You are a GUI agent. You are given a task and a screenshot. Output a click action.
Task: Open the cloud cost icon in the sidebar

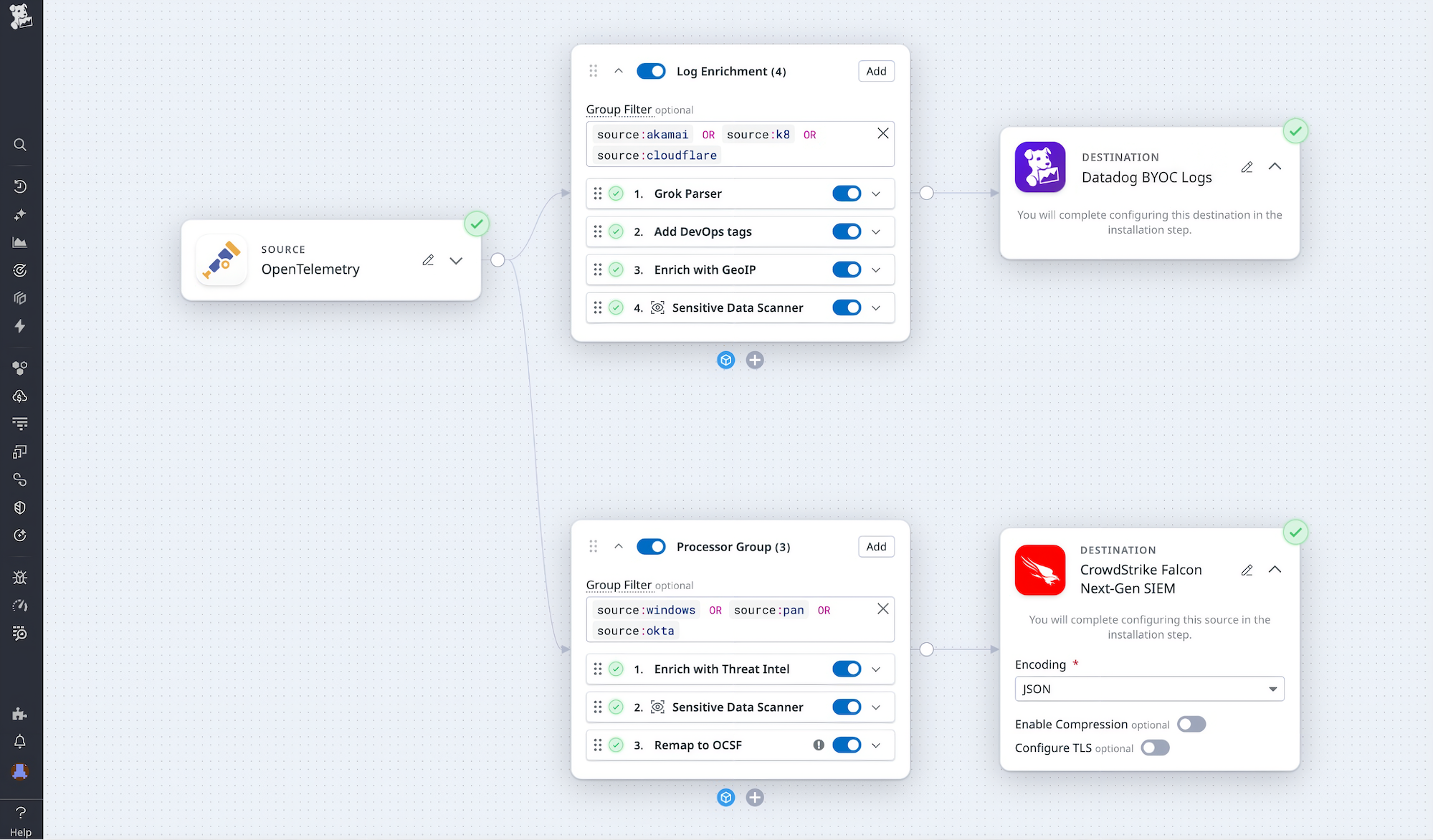point(20,396)
